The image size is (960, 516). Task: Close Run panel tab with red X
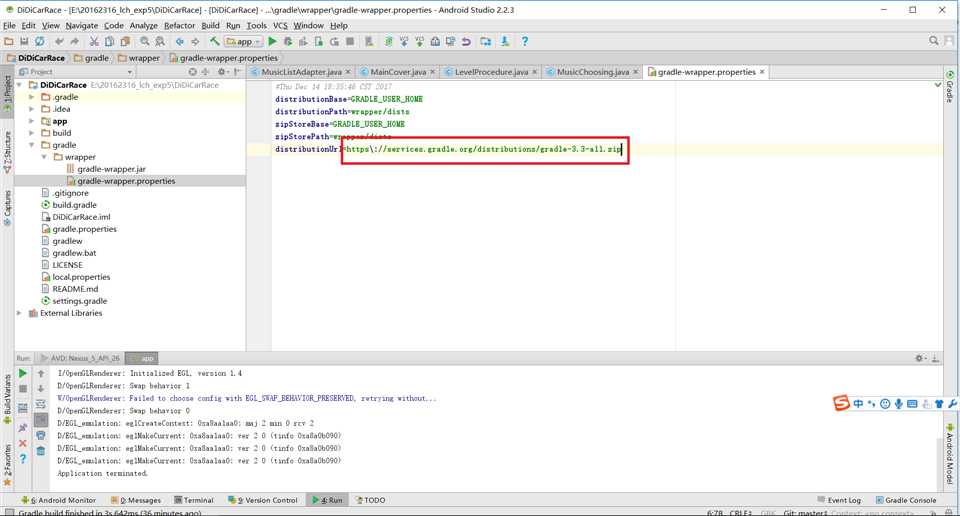click(x=23, y=443)
